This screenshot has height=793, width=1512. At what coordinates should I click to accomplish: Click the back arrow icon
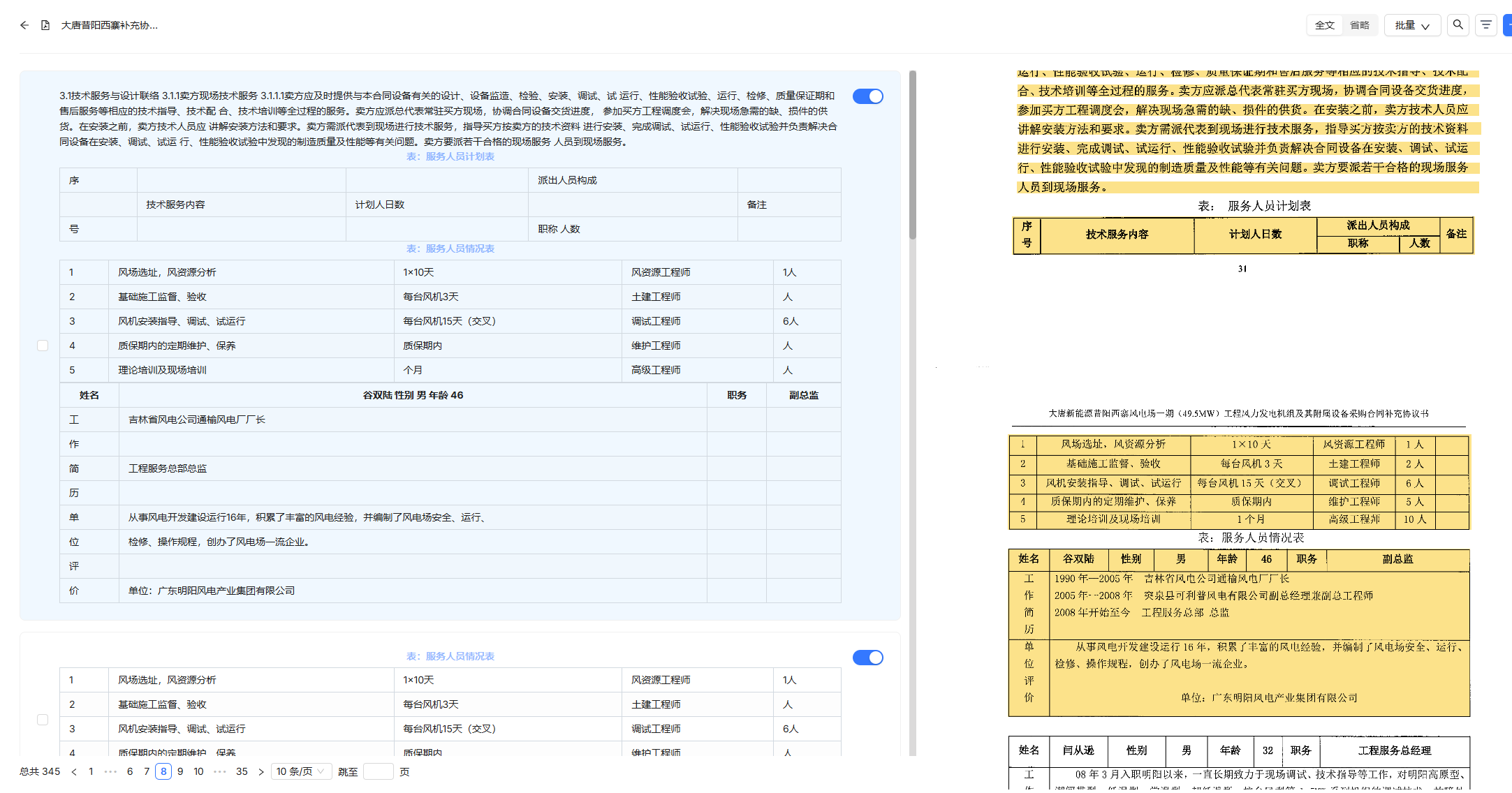(24, 25)
